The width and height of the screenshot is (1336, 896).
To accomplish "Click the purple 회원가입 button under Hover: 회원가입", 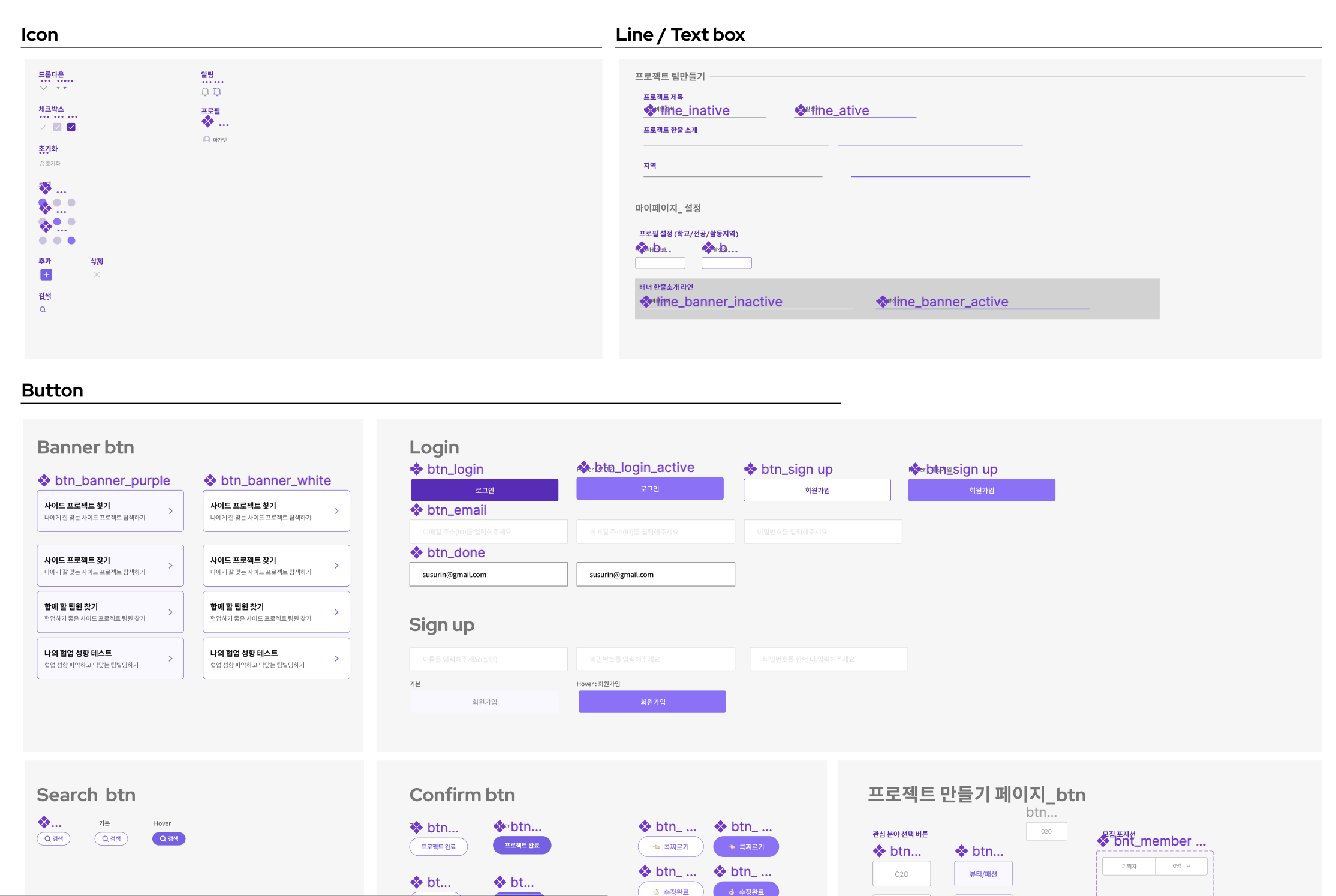I will [x=652, y=702].
